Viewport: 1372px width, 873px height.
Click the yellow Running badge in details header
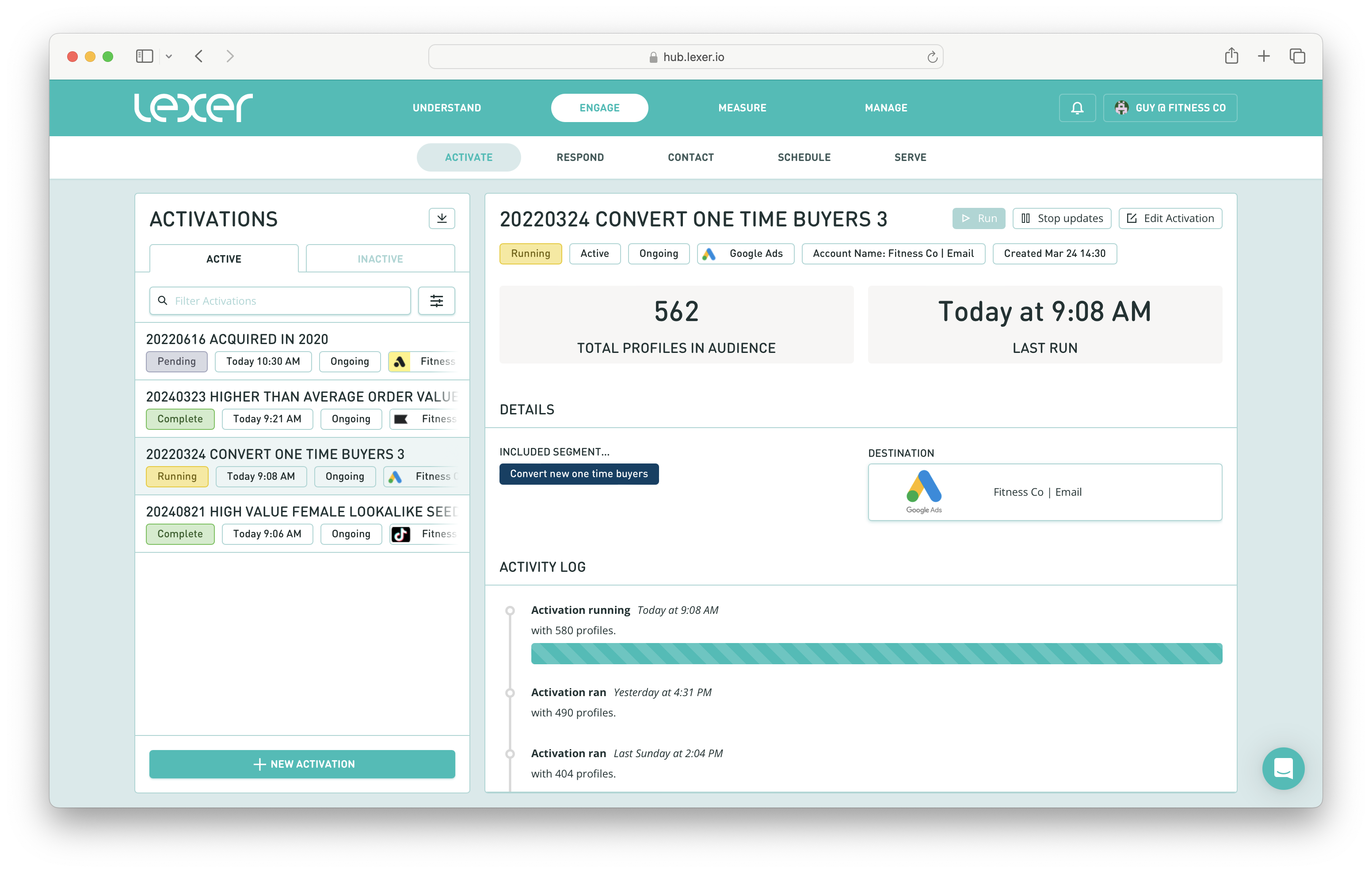pyautogui.click(x=530, y=254)
